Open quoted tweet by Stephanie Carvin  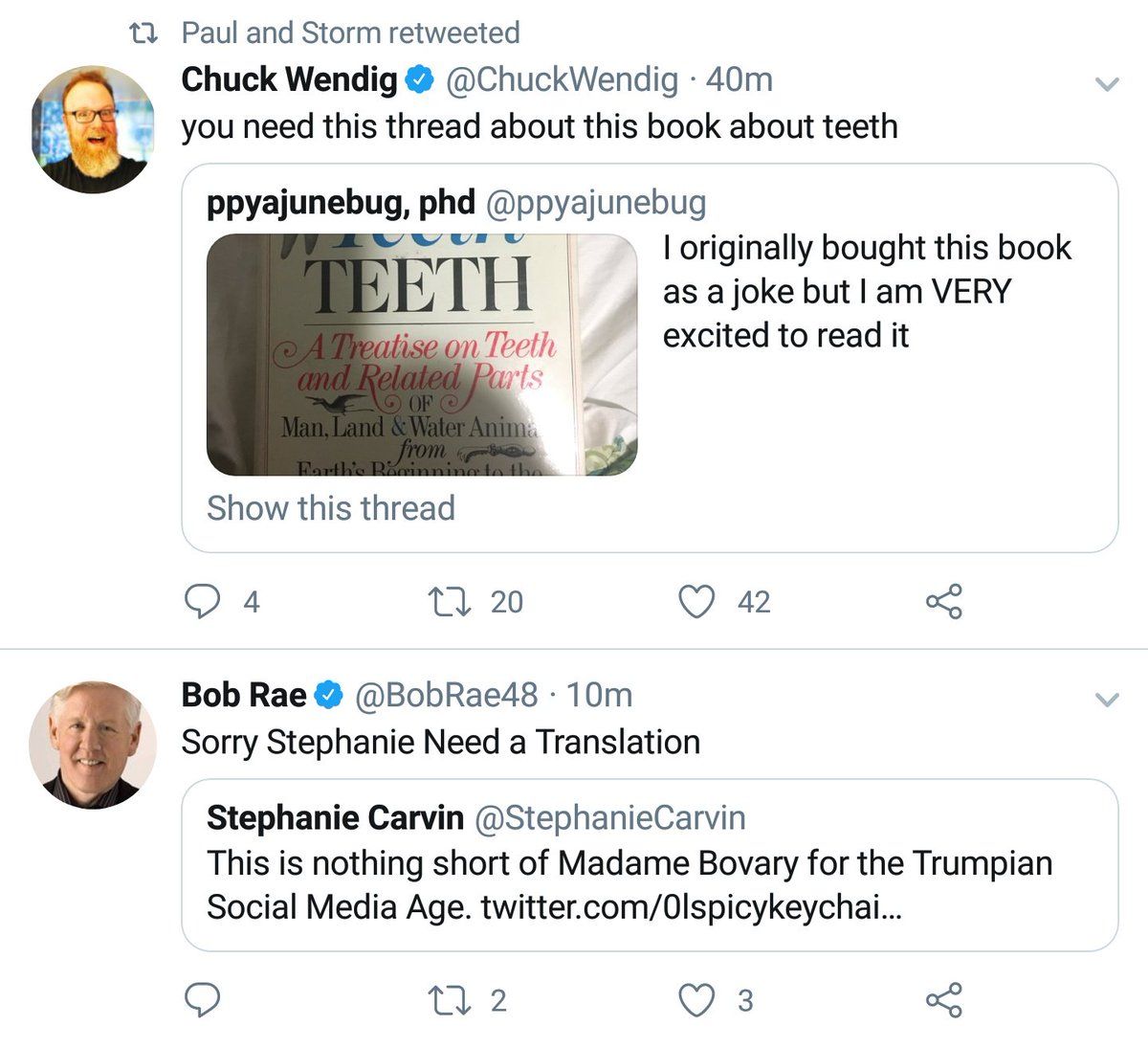(x=650, y=864)
